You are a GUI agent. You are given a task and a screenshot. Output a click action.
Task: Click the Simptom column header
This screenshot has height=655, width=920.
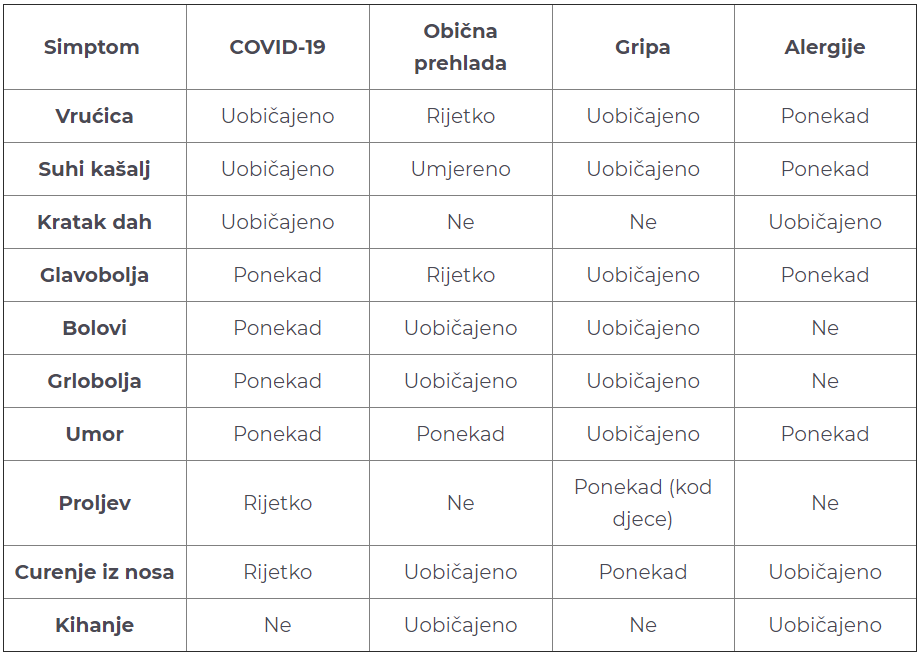pyautogui.click(x=92, y=47)
